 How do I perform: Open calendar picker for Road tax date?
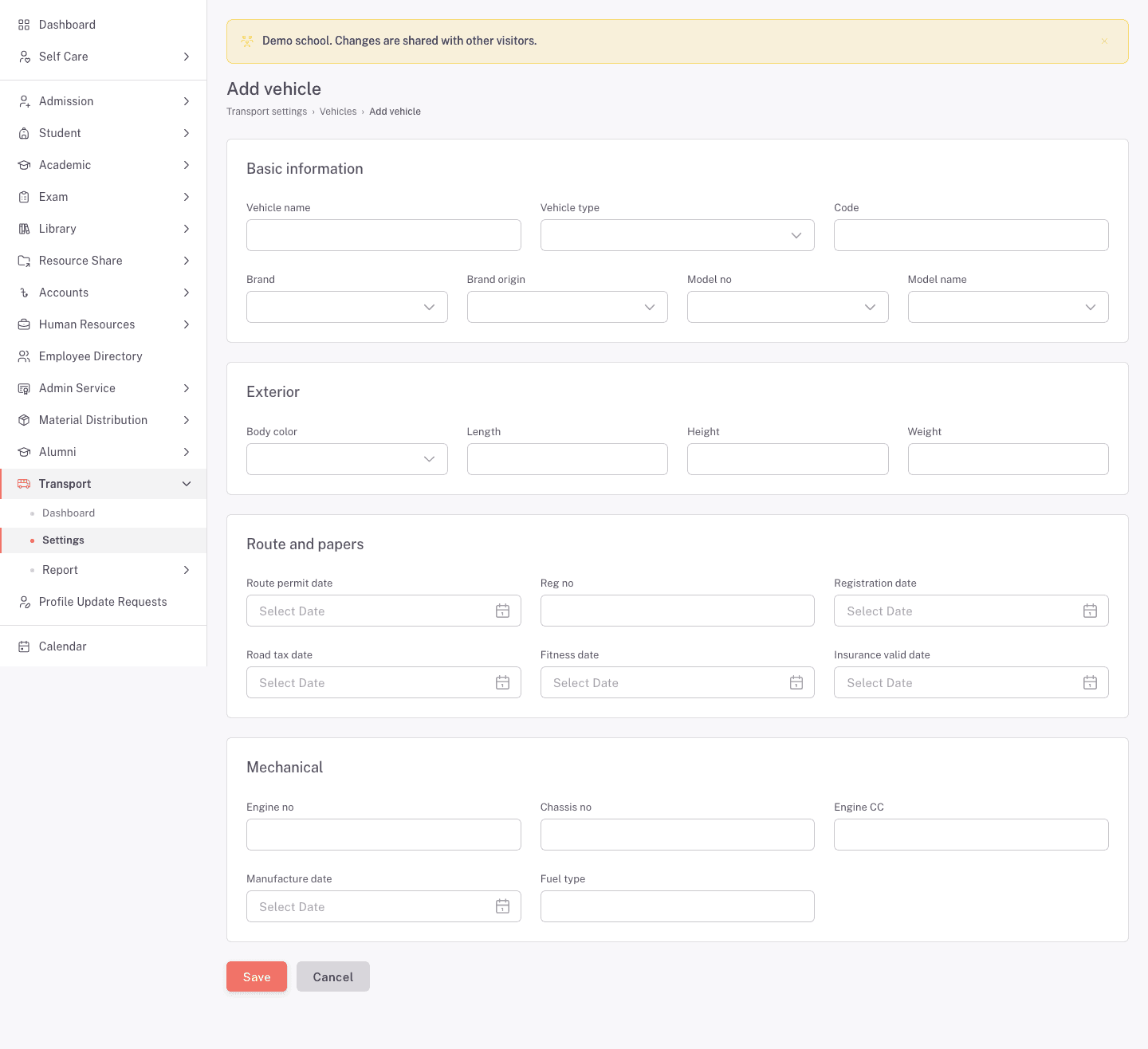(502, 682)
